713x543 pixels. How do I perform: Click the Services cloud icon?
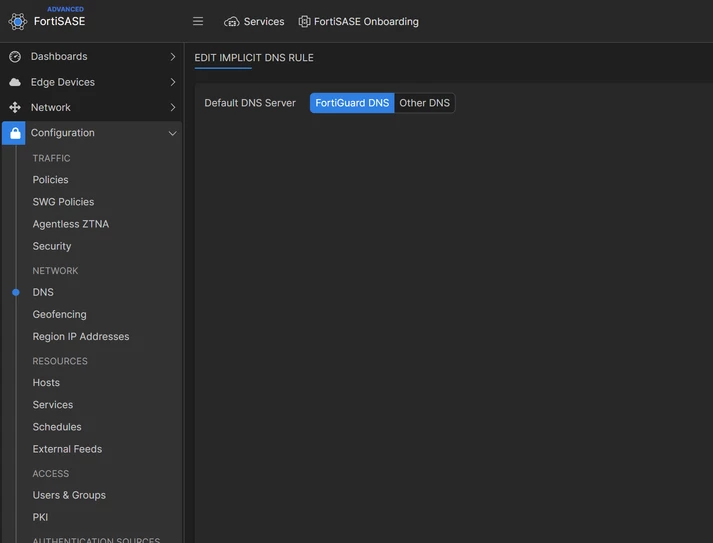point(231,21)
